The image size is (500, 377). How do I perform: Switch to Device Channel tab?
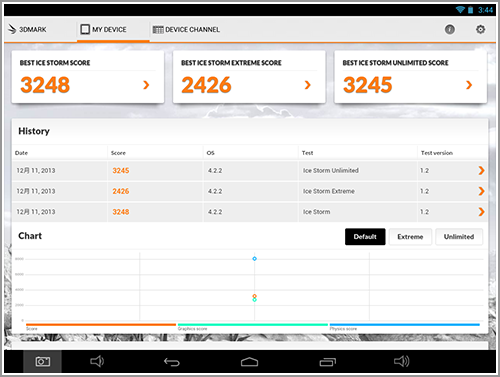(186, 30)
